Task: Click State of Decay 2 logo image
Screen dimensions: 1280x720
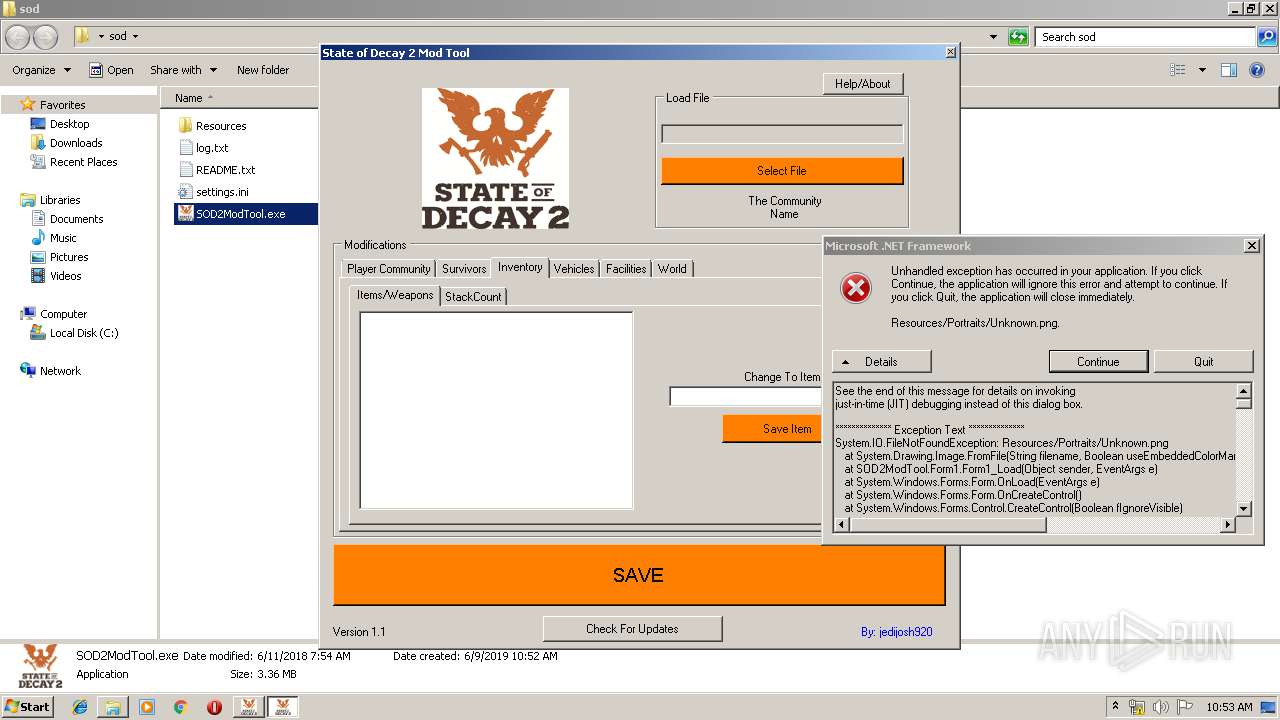Action: 495,159
